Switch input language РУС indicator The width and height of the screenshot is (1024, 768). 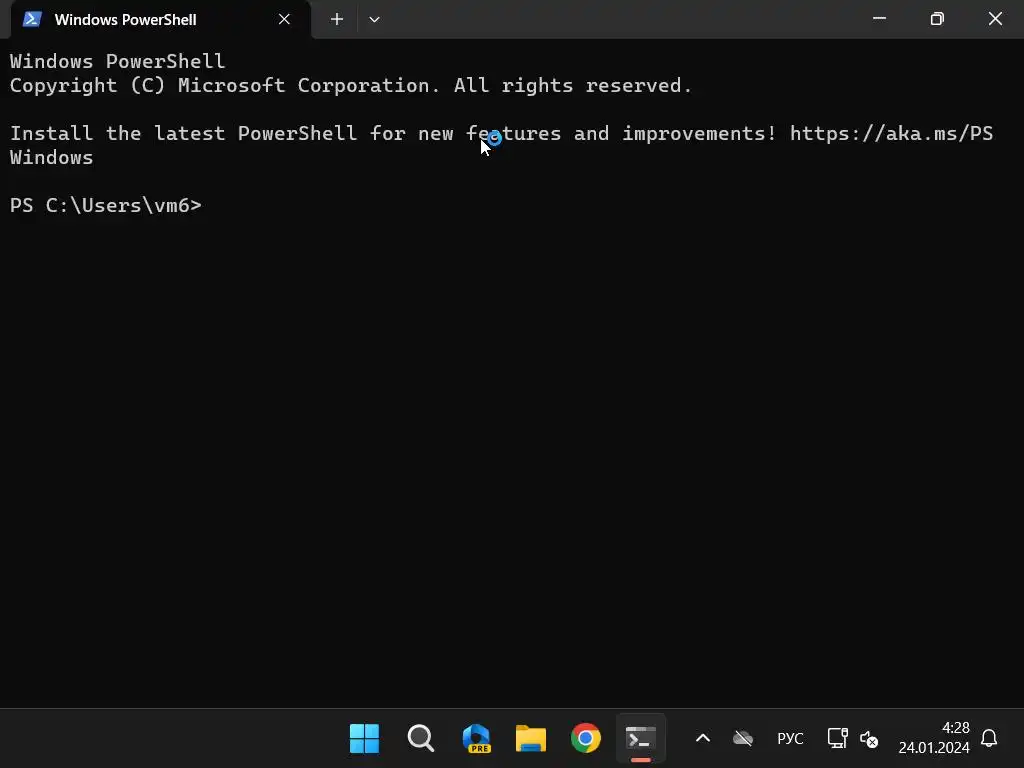point(790,739)
